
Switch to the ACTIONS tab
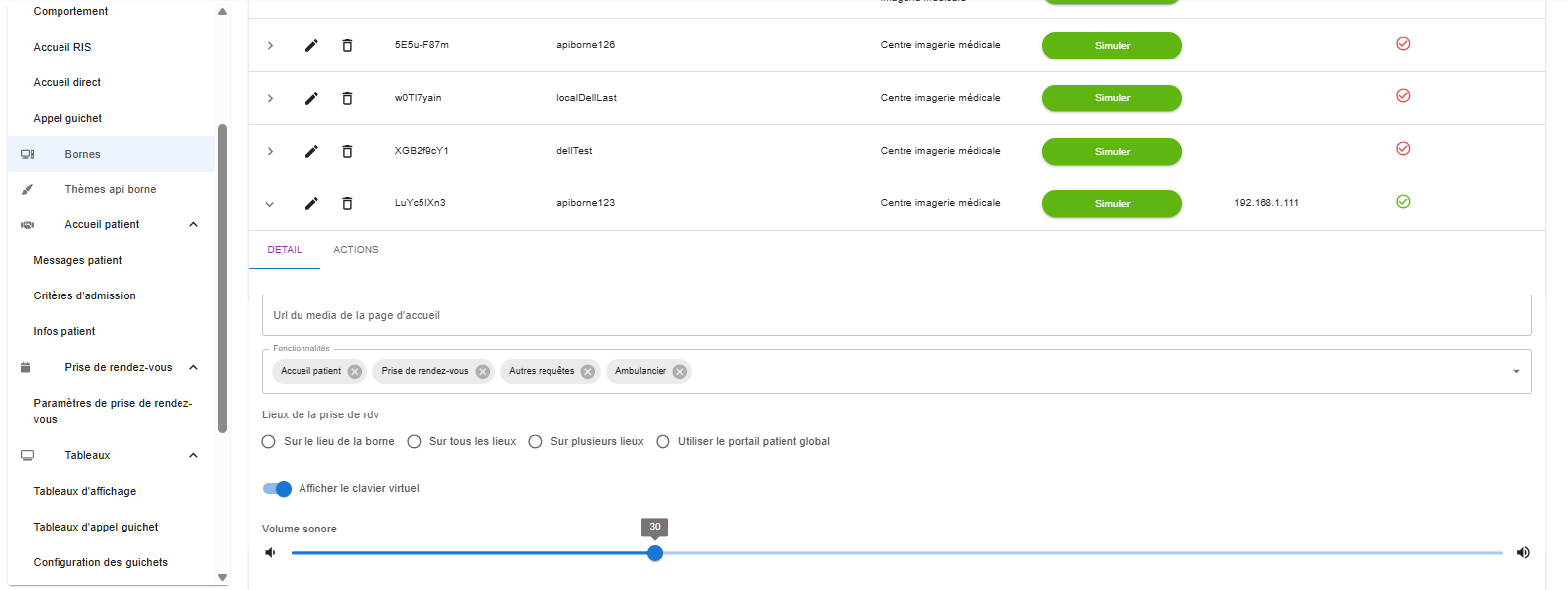(356, 250)
